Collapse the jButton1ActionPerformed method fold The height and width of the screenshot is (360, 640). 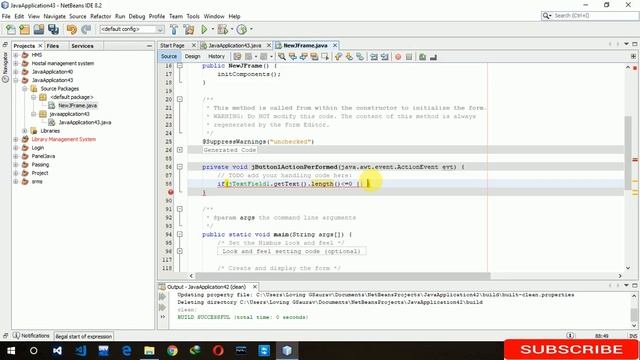[x=180, y=167]
